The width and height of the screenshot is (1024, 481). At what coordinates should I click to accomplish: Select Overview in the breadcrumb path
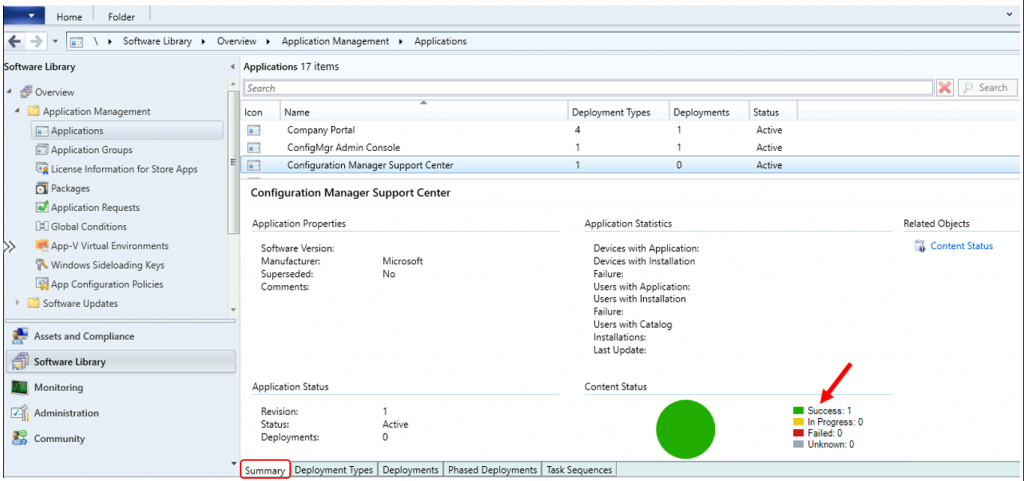click(x=236, y=41)
